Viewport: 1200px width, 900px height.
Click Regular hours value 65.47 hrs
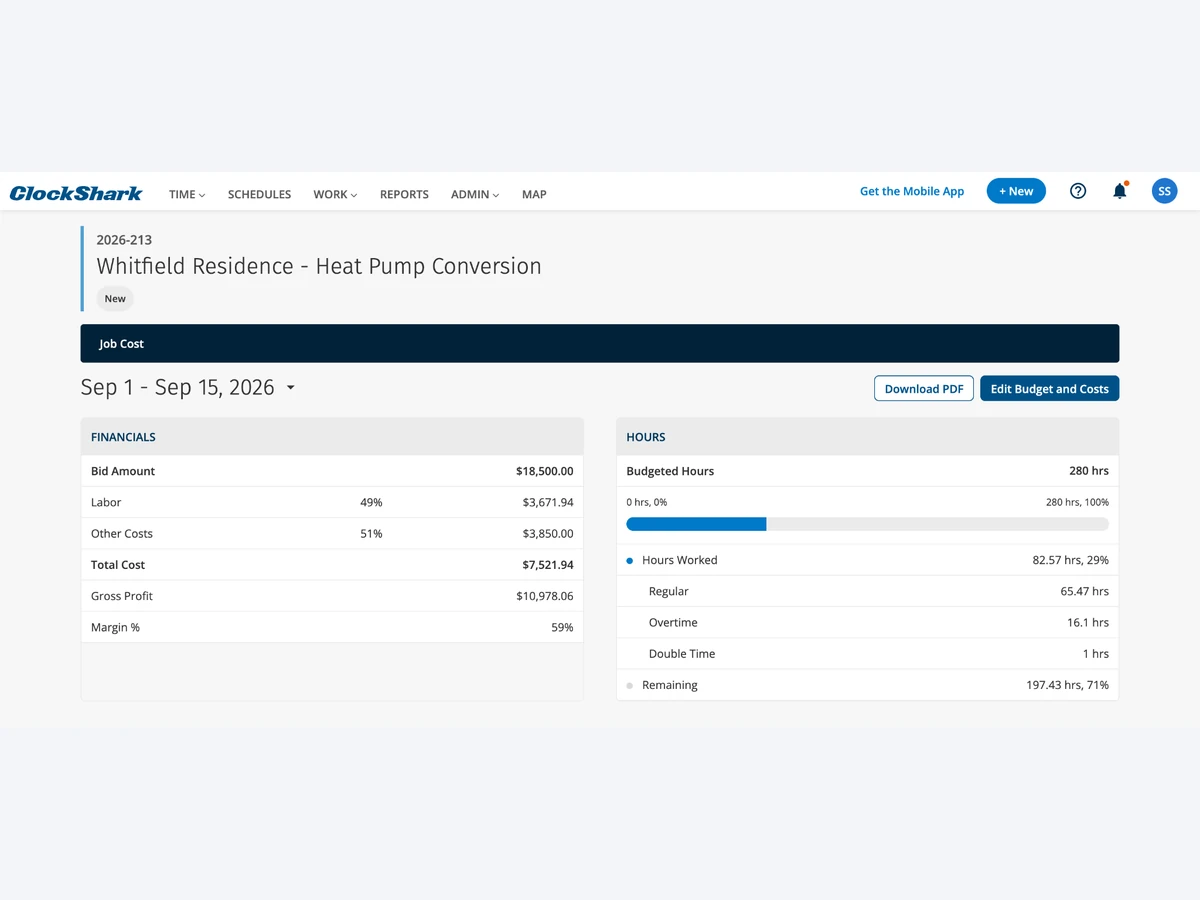[x=1085, y=591]
